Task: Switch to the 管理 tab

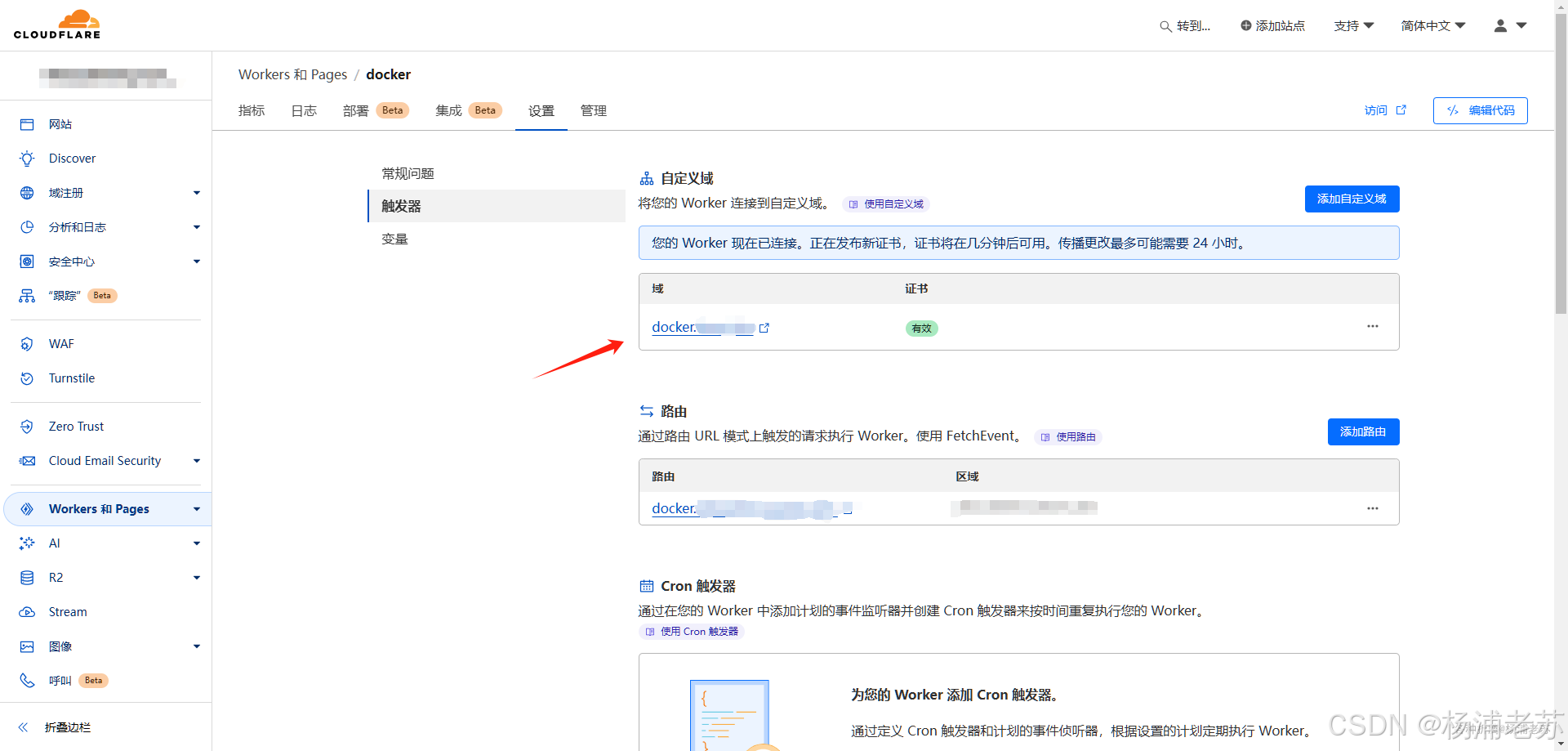Action: coord(594,110)
